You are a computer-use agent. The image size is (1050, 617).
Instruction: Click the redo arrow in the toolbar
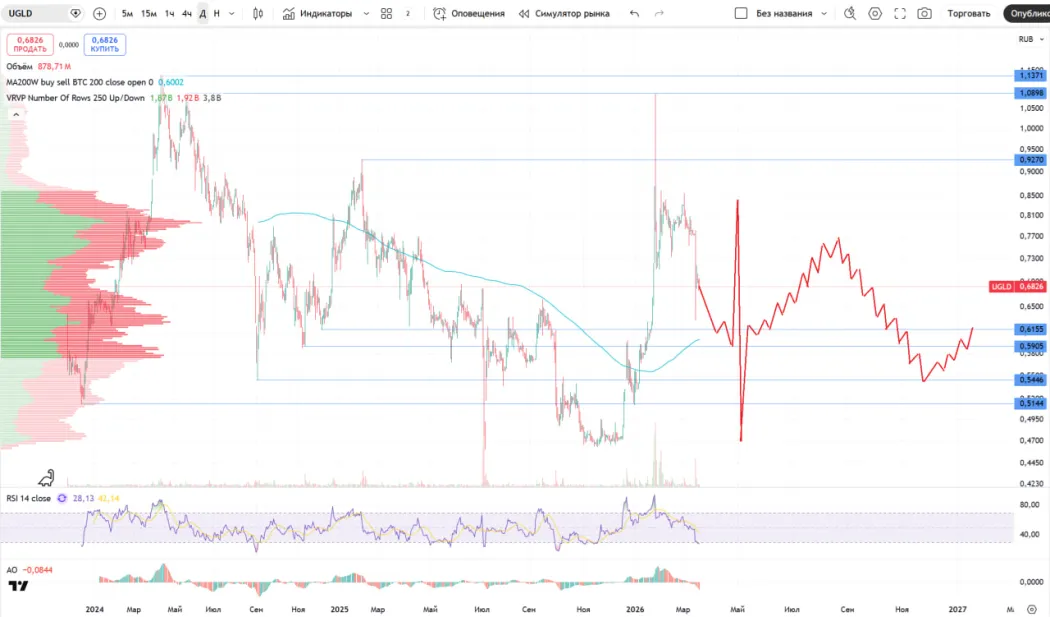click(x=658, y=14)
